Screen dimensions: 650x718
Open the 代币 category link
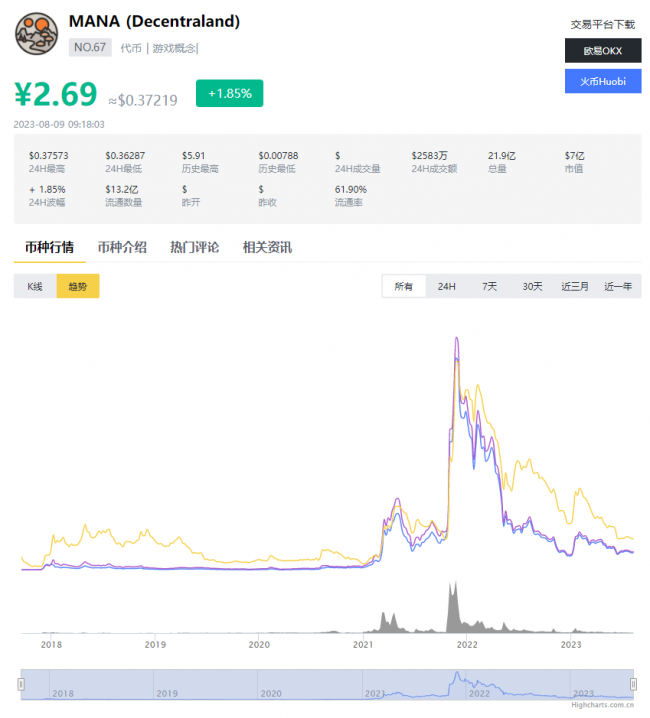(x=131, y=48)
